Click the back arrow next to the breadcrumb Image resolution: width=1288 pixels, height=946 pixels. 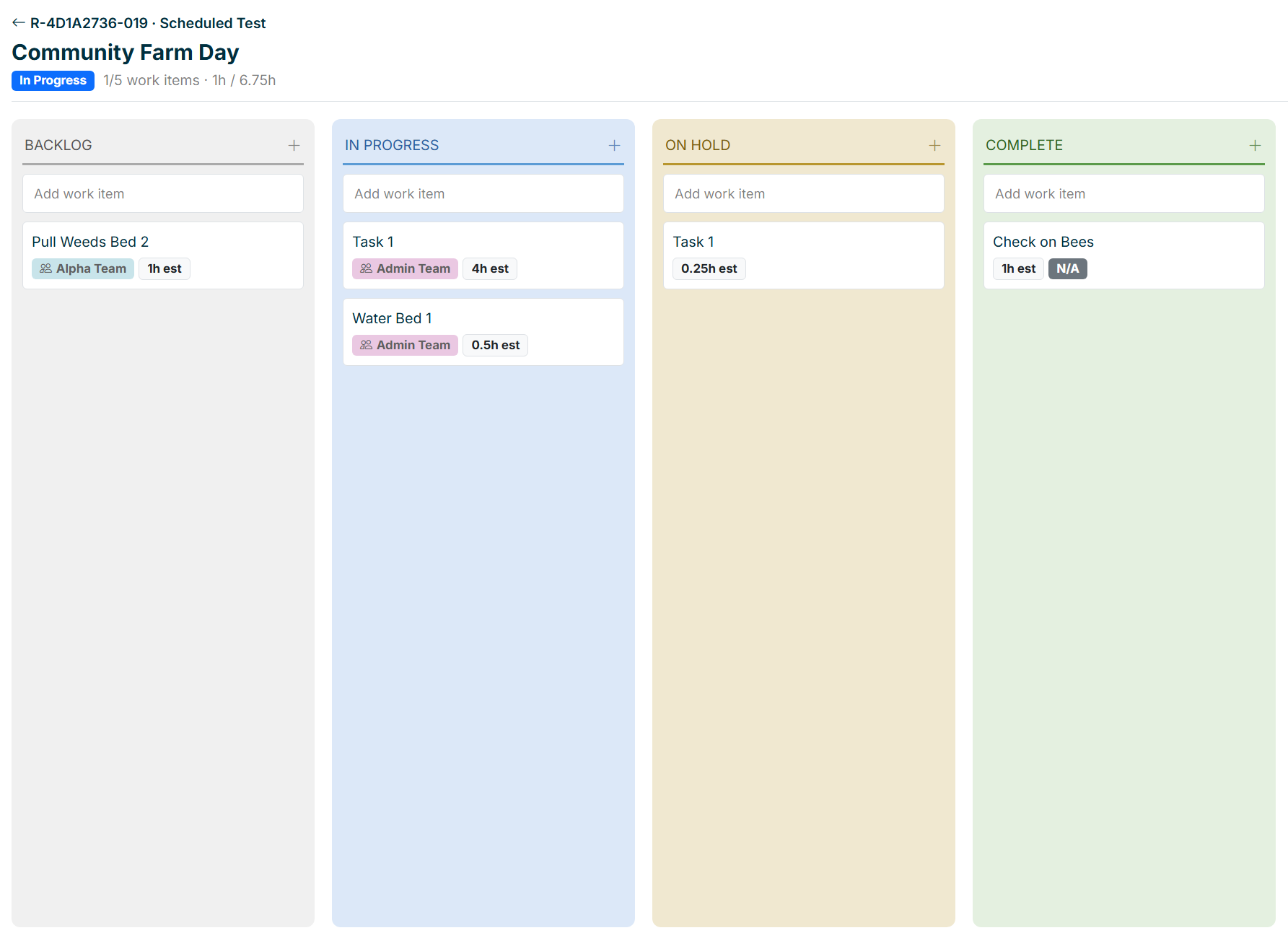point(18,22)
